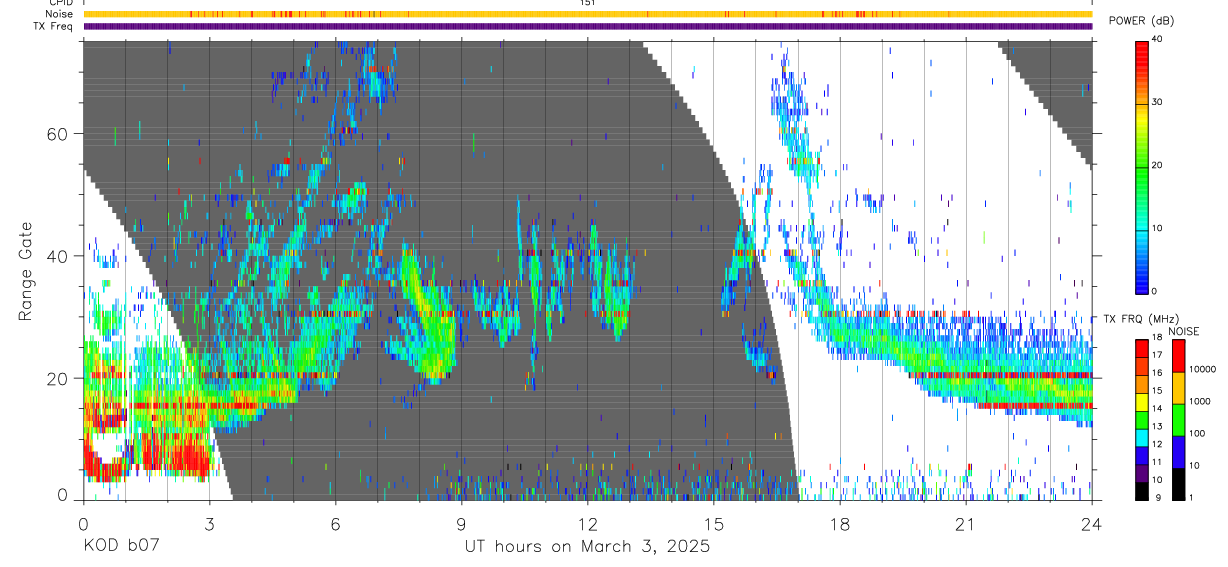Image resolution: width=1228 pixels, height=567 pixels.
Task: Click the 40 label on POWER colorbar
Action: 1157,40
